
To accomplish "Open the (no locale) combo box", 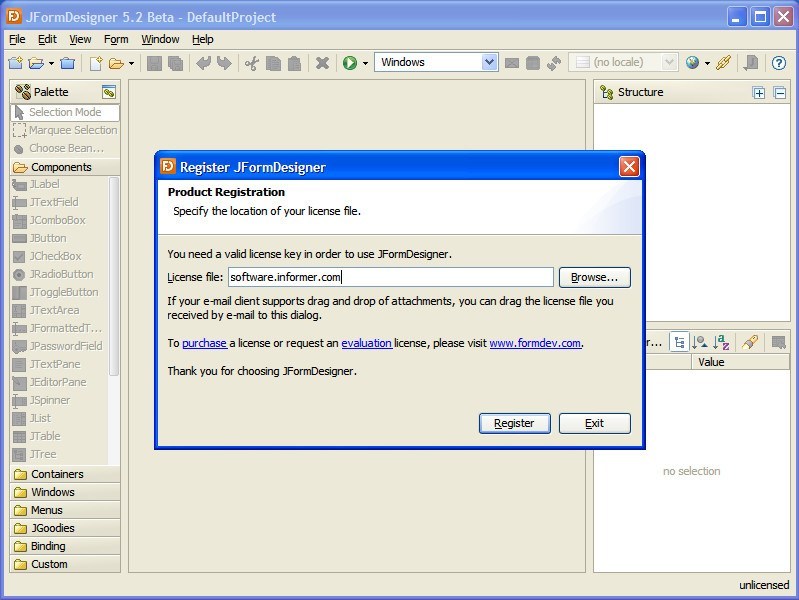I will click(623, 62).
